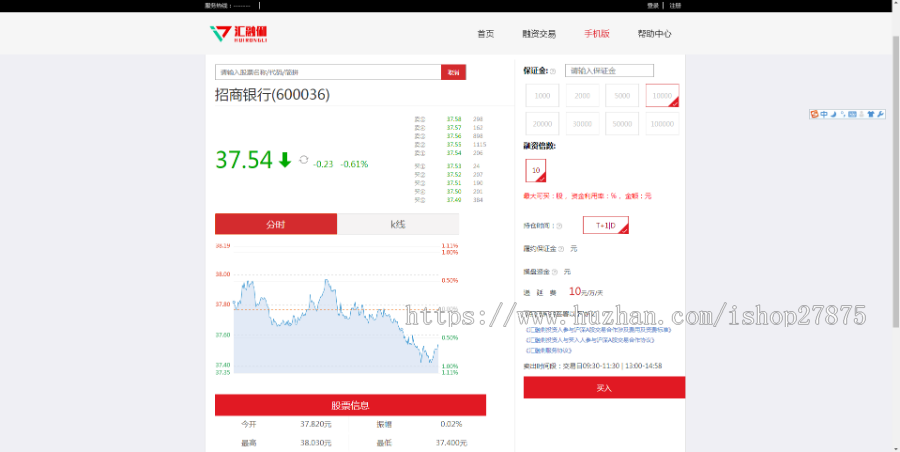The height and width of the screenshot is (452, 900).
Task: Click the red 取消 search button
Action: pos(453,72)
